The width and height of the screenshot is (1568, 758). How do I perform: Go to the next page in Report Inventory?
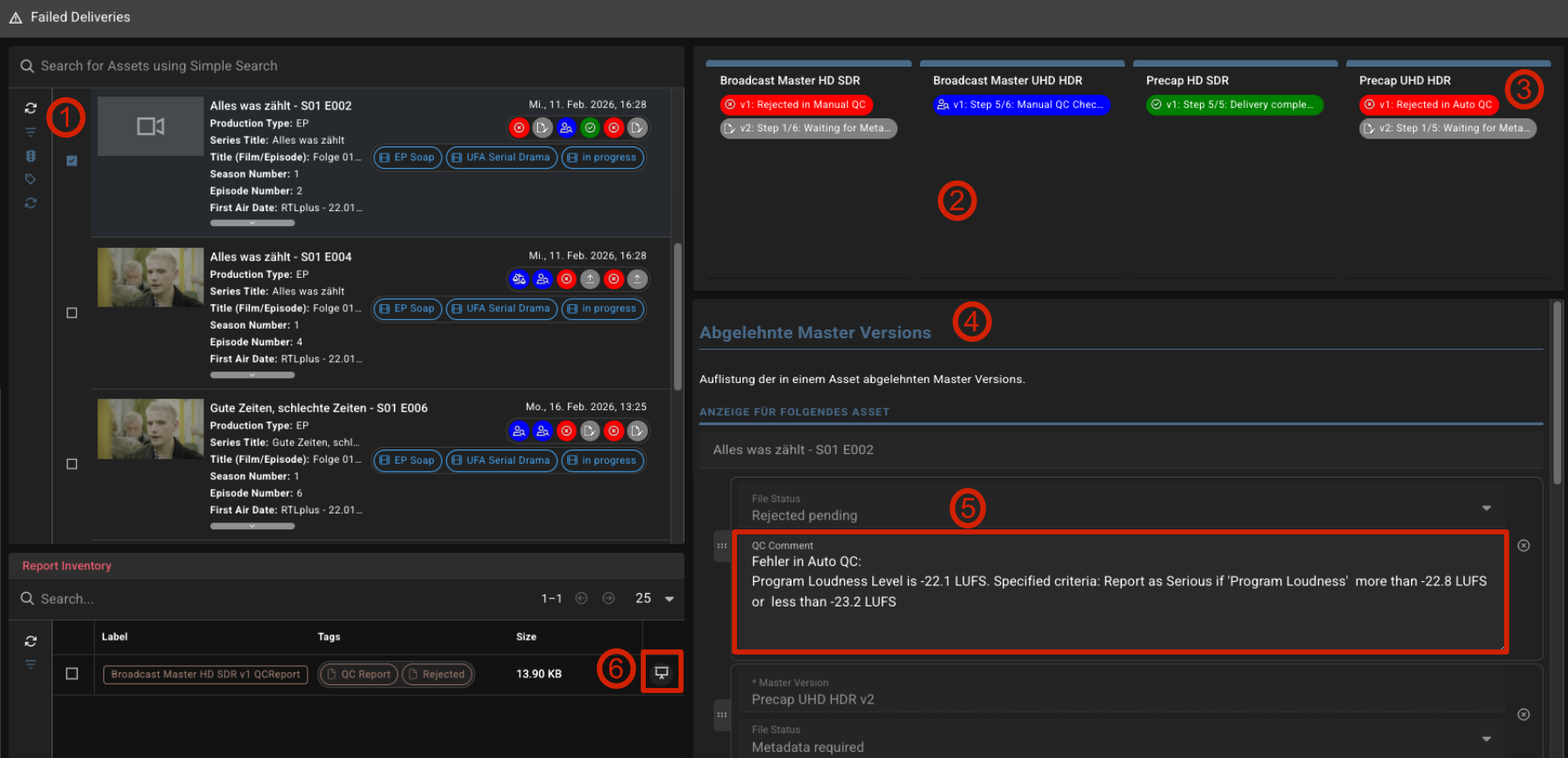pos(608,599)
